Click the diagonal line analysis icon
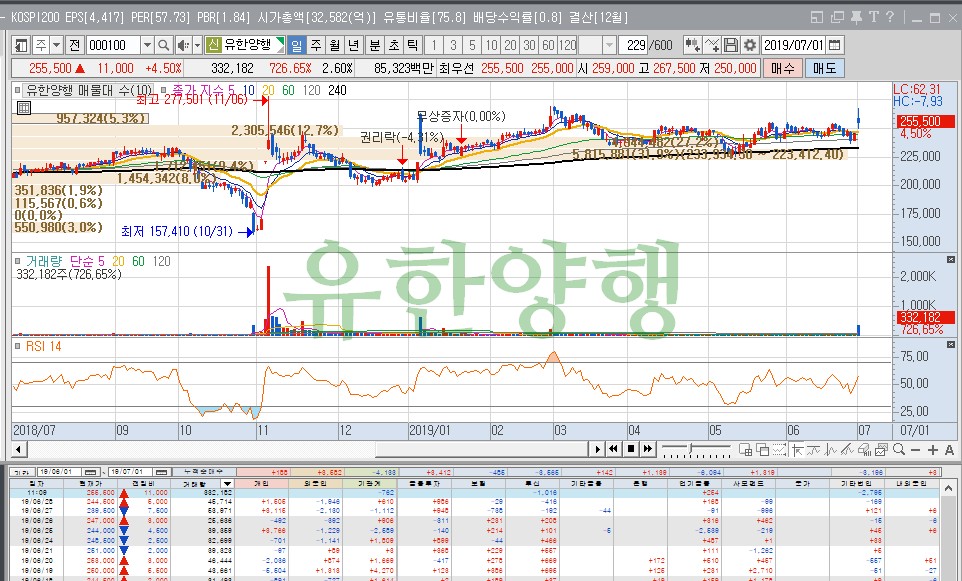 (x=847, y=450)
